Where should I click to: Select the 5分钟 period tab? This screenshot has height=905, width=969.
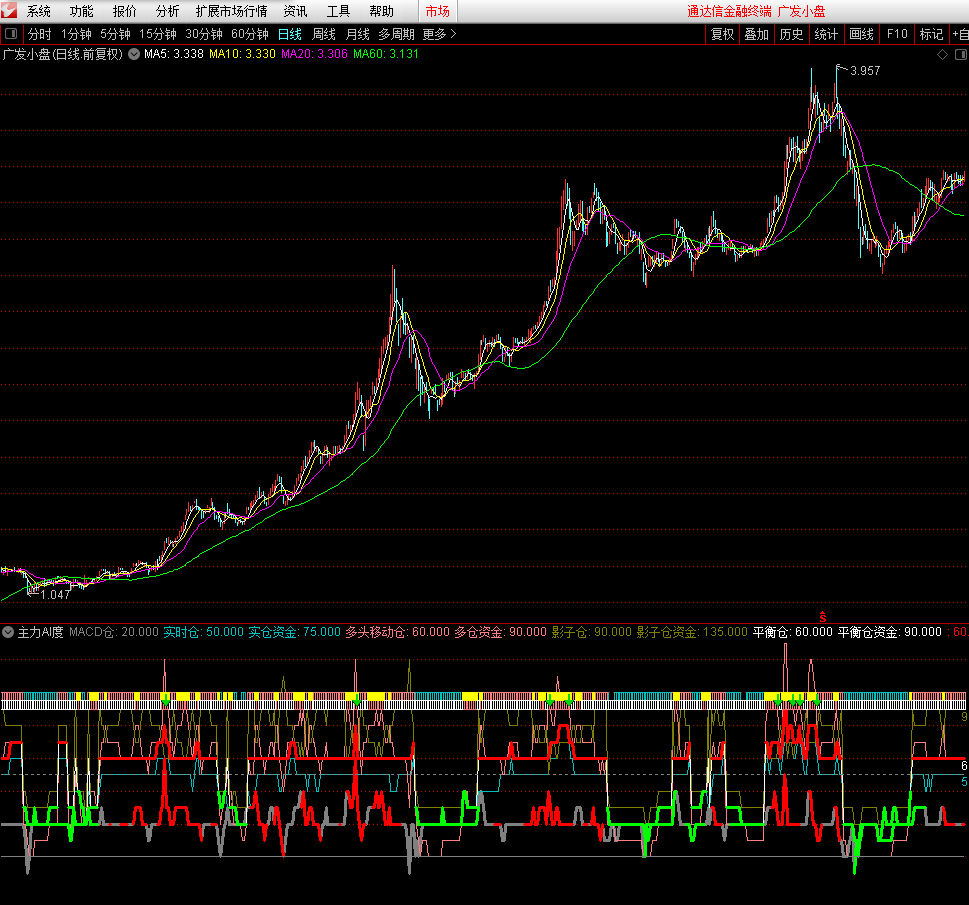click(116, 34)
